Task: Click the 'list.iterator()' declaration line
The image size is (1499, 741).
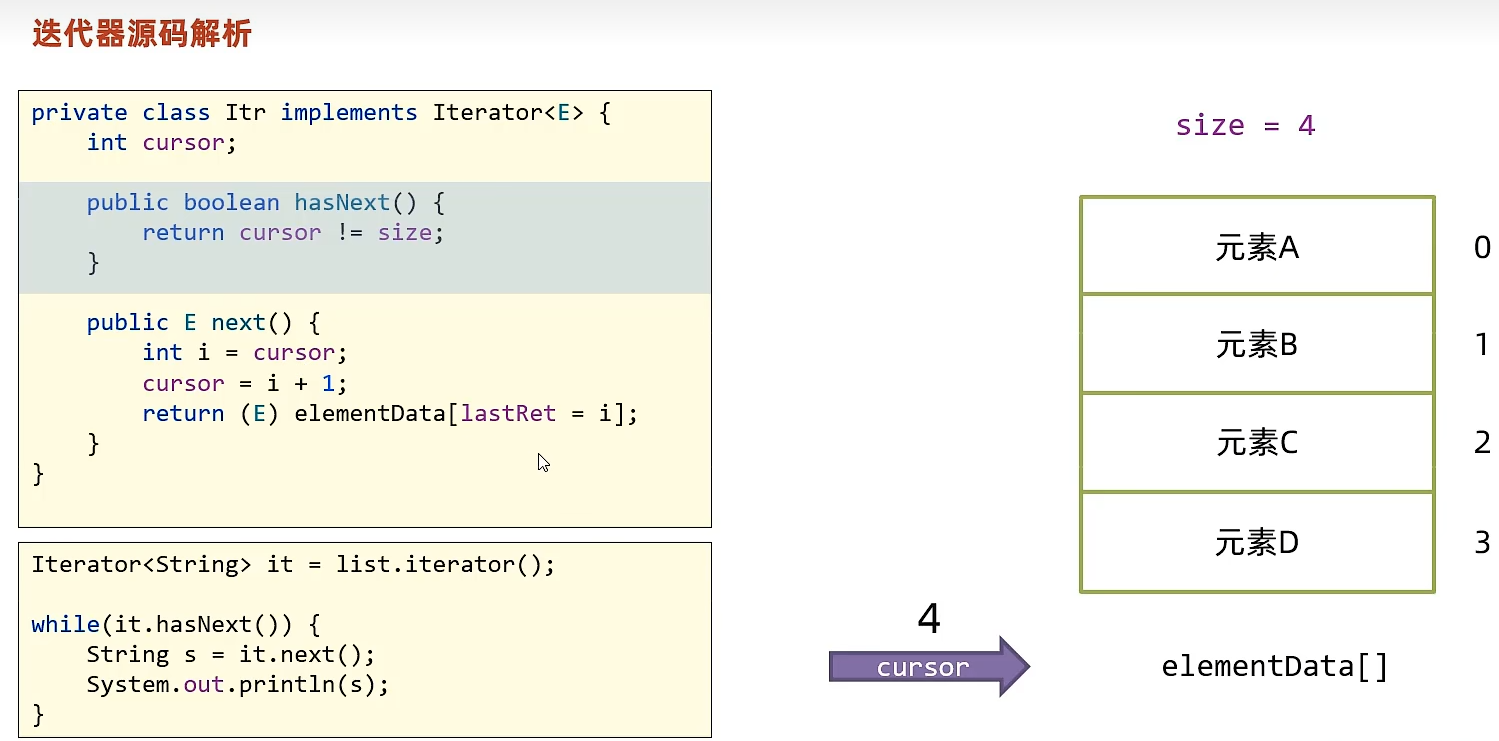Action: point(292,565)
